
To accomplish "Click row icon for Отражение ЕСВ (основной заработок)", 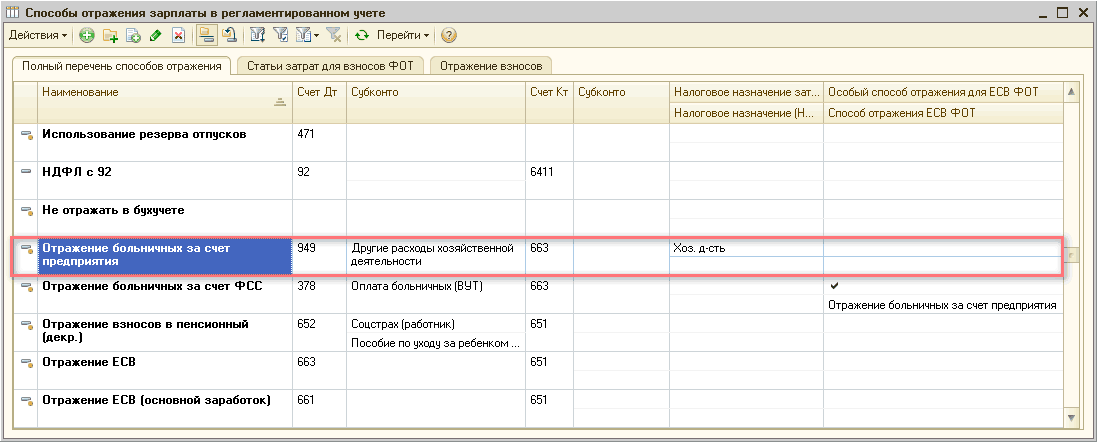I will coord(27,401).
